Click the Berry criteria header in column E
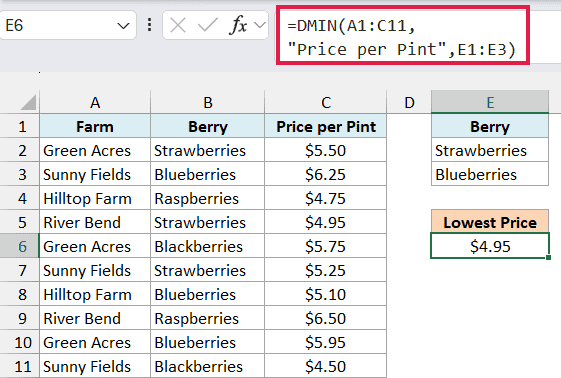Viewport: 561px width, 378px height. [x=490, y=126]
